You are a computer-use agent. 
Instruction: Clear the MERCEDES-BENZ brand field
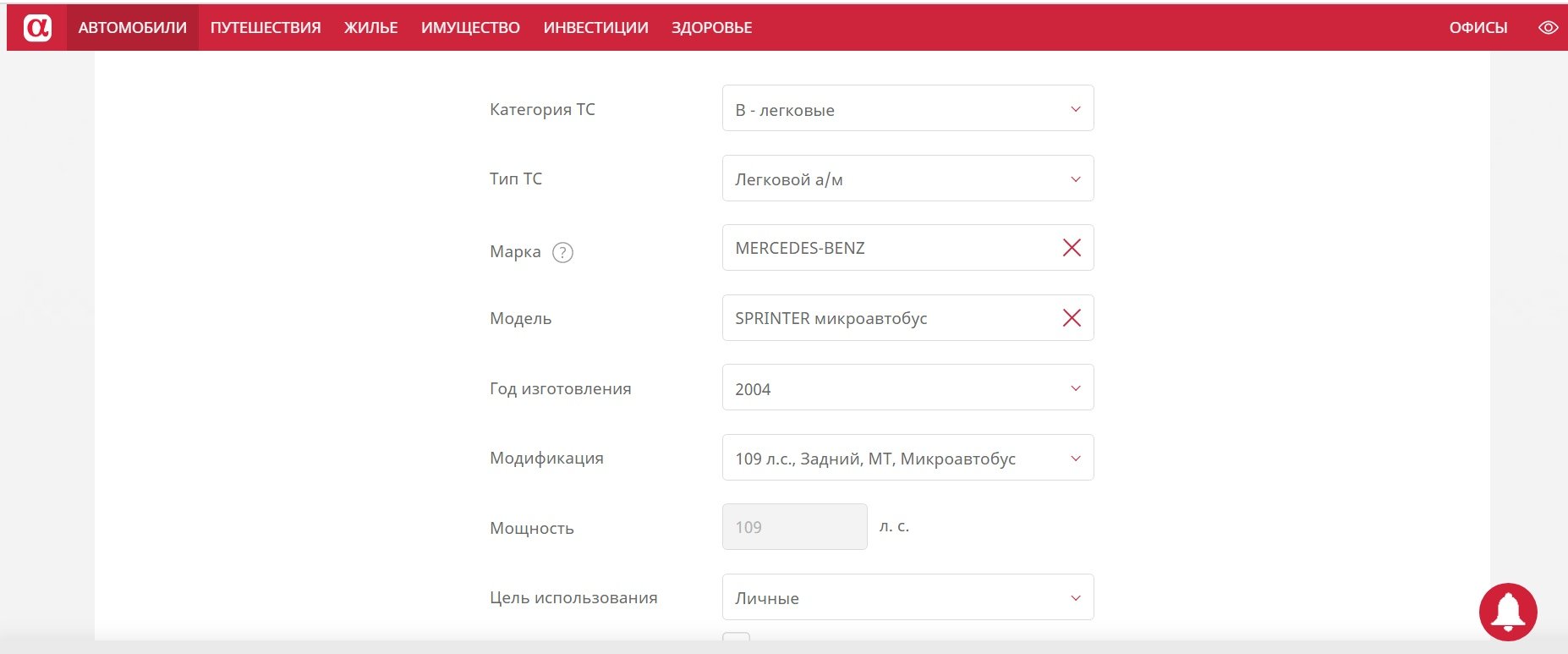click(1072, 248)
